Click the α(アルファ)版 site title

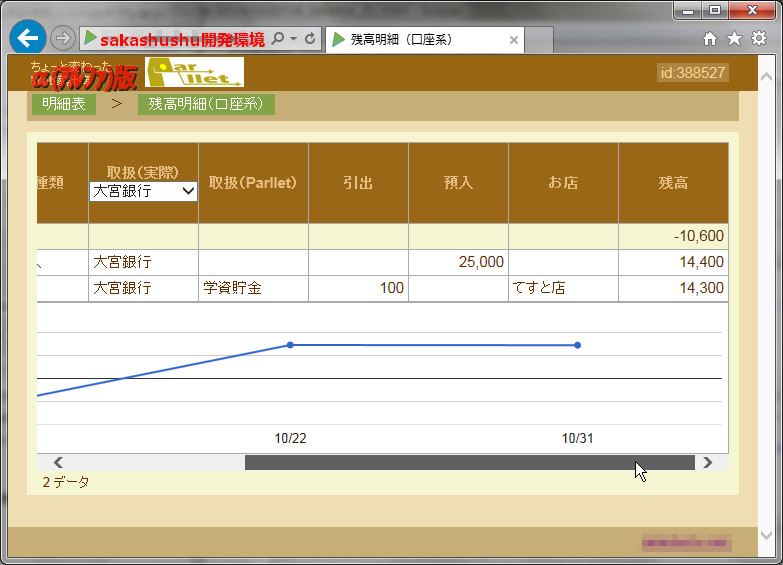click(x=84, y=79)
